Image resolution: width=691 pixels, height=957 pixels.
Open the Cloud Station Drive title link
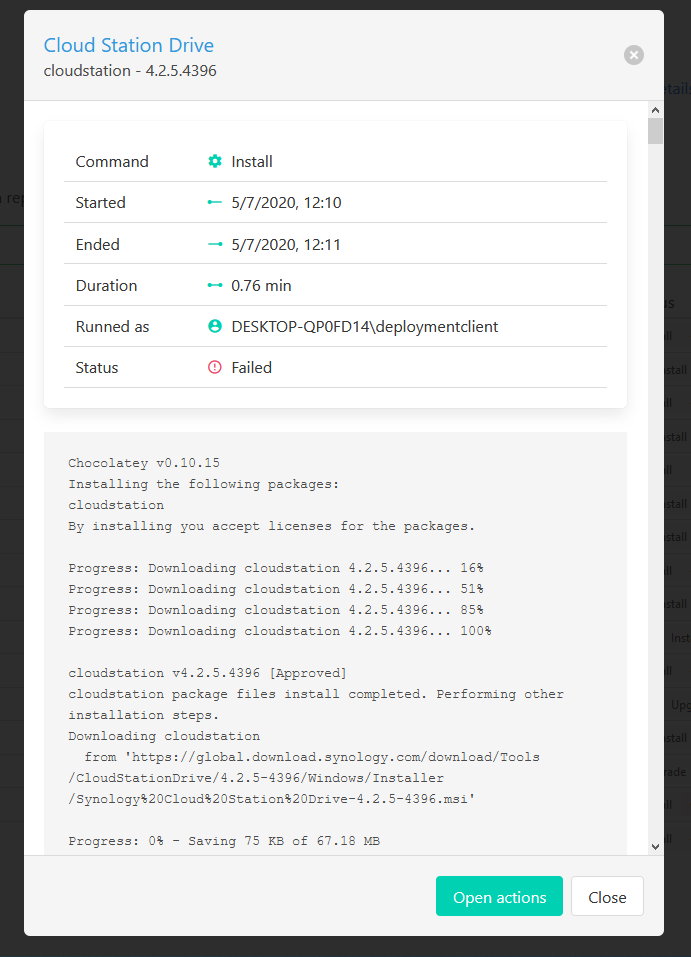129,45
